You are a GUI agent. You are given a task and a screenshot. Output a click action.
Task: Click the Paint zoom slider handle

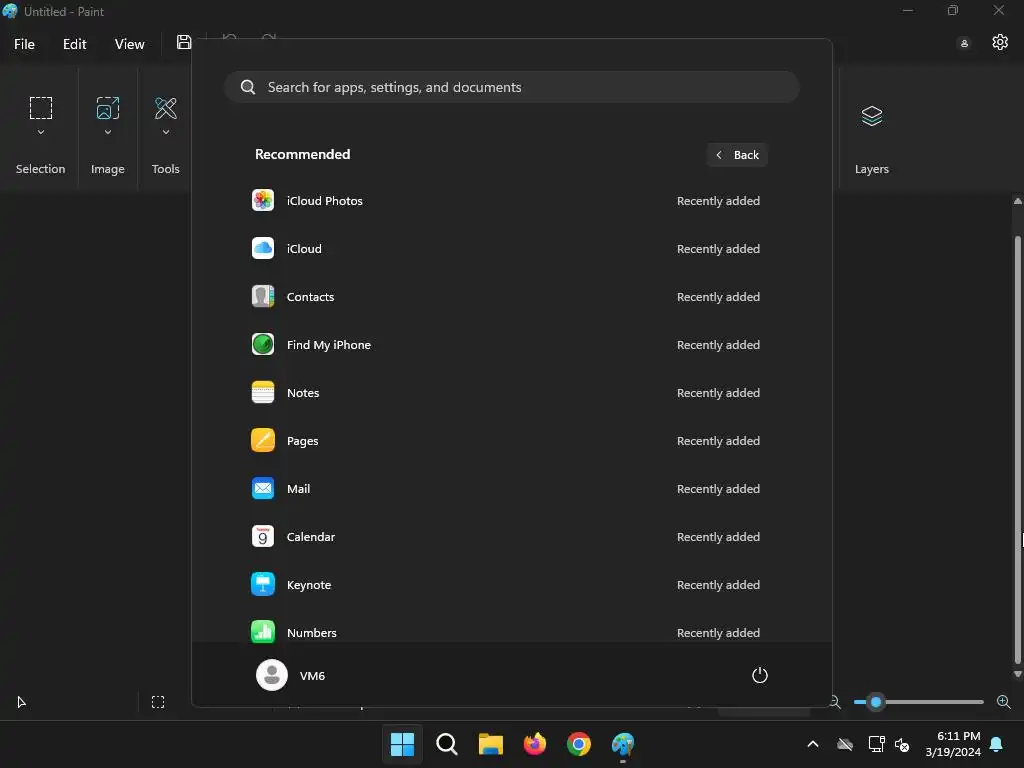tap(876, 702)
